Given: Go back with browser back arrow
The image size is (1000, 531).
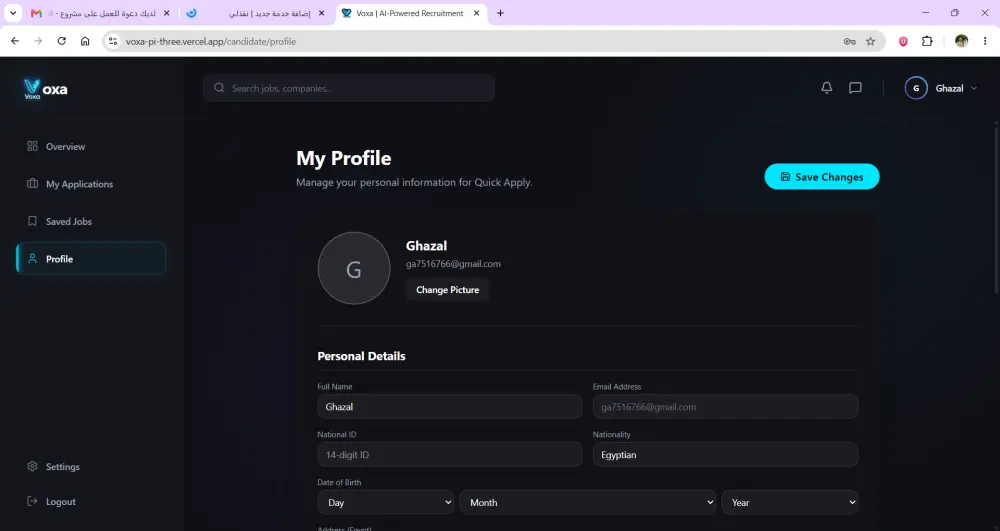Looking at the screenshot, I should (x=15, y=41).
